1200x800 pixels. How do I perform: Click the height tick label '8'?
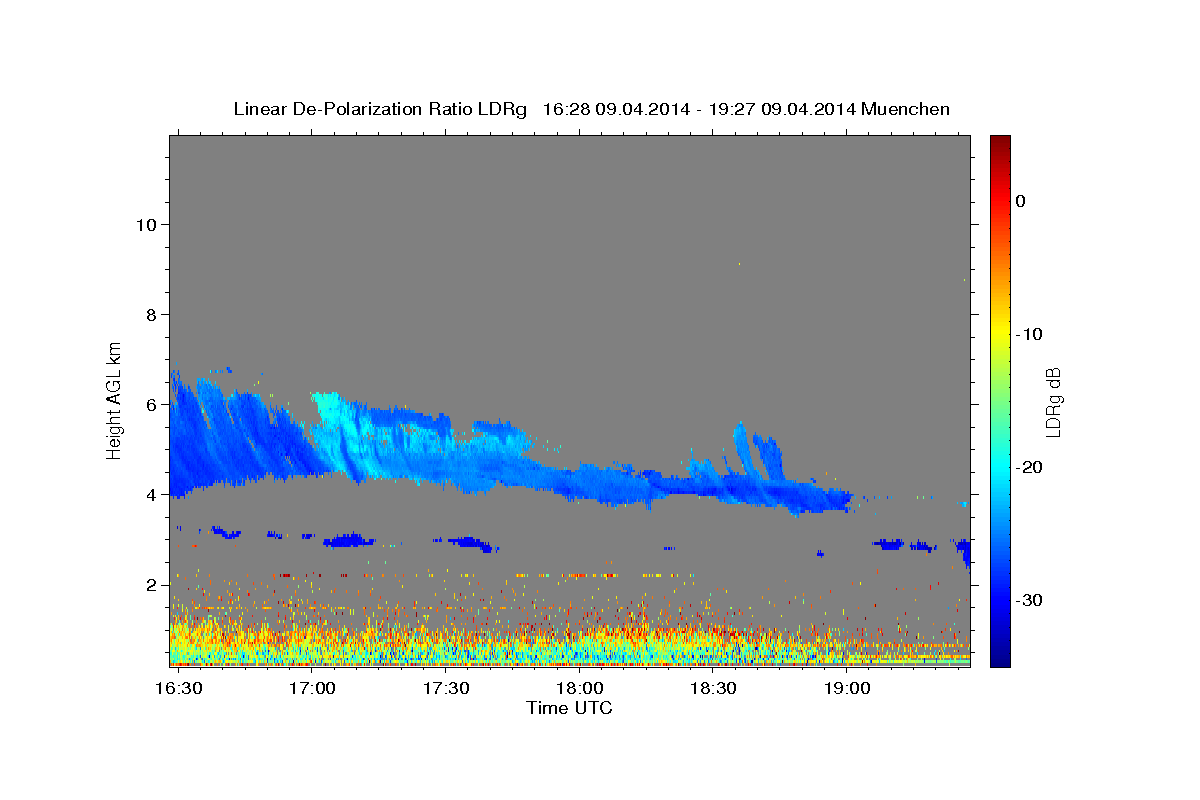point(149,315)
